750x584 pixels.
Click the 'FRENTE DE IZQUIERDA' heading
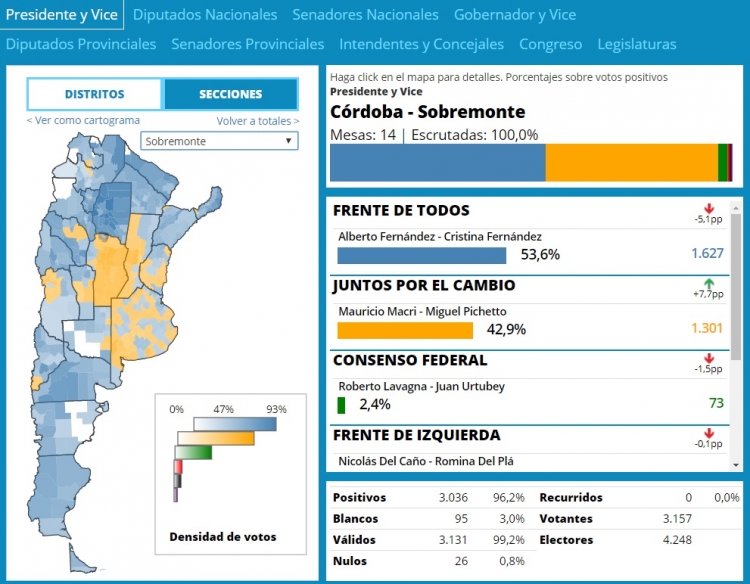(x=417, y=435)
